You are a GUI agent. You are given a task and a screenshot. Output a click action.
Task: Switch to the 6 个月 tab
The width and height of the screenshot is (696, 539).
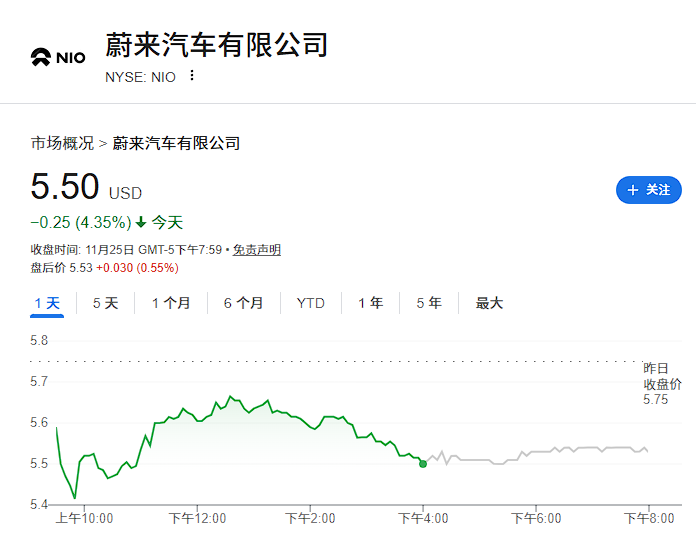coord(243,303)
